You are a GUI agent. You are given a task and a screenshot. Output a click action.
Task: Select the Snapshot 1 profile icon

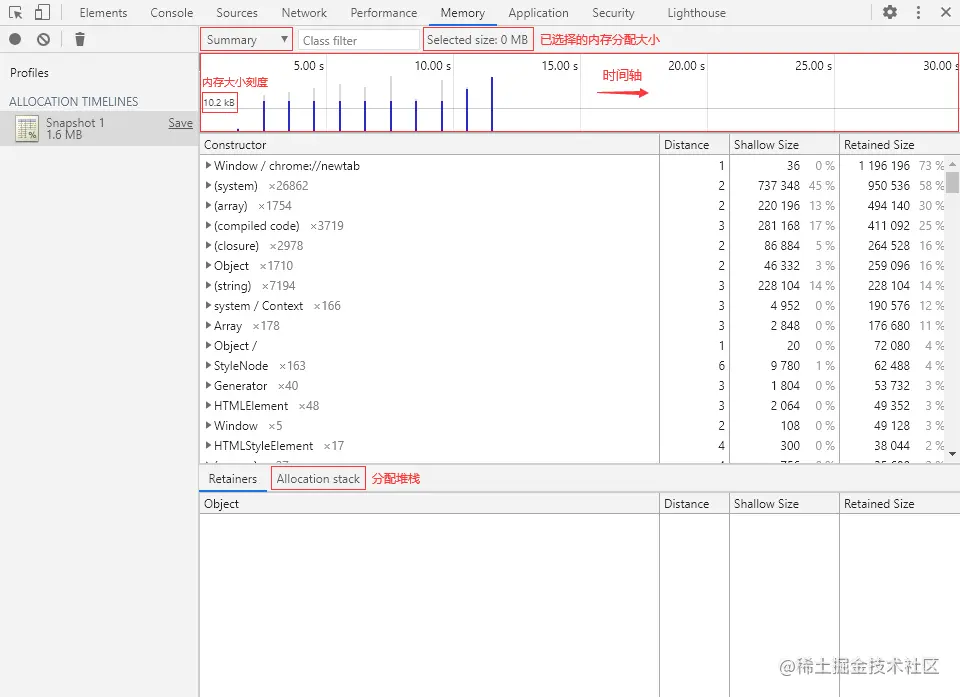(x=27, y=128)
